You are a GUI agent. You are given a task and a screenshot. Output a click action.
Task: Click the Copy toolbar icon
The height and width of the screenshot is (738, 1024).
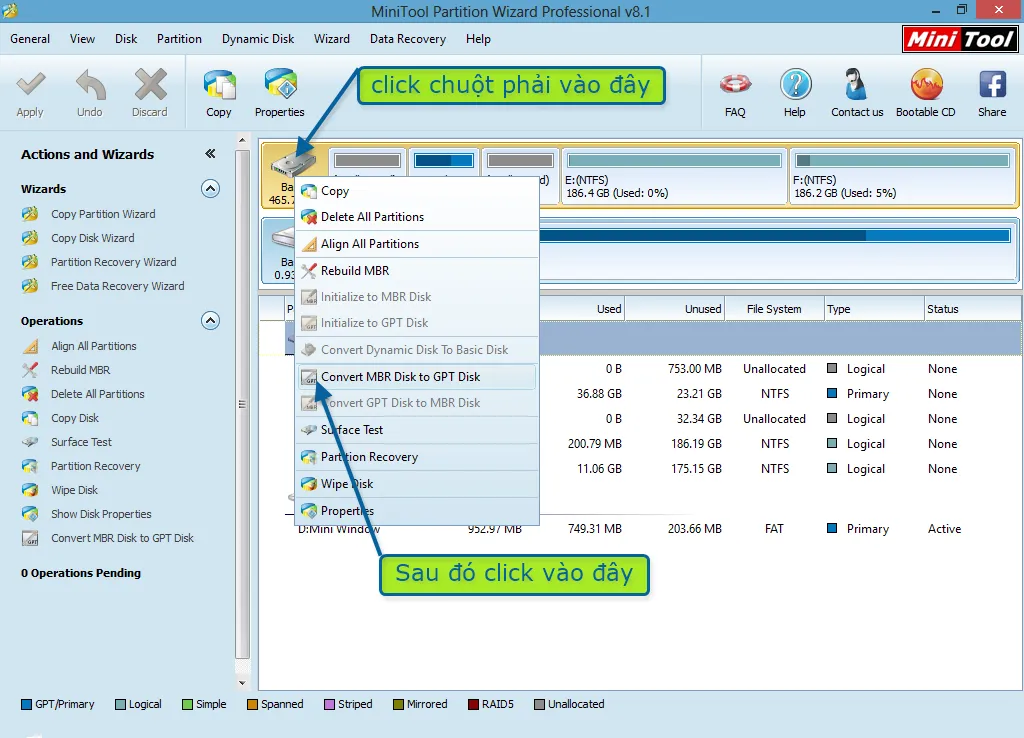coord(219,85)
